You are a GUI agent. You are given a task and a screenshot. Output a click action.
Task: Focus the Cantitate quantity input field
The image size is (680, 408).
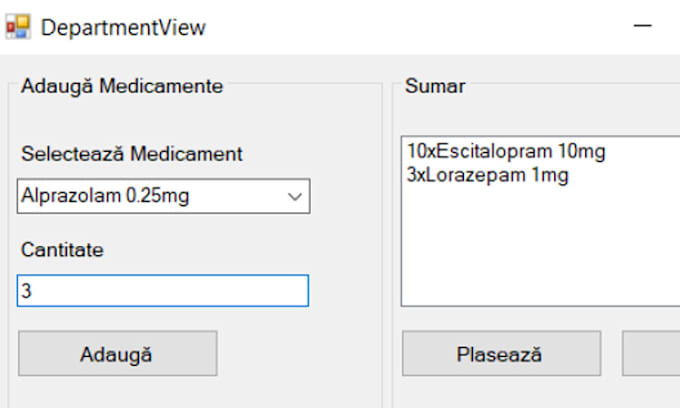click(163, 290)
